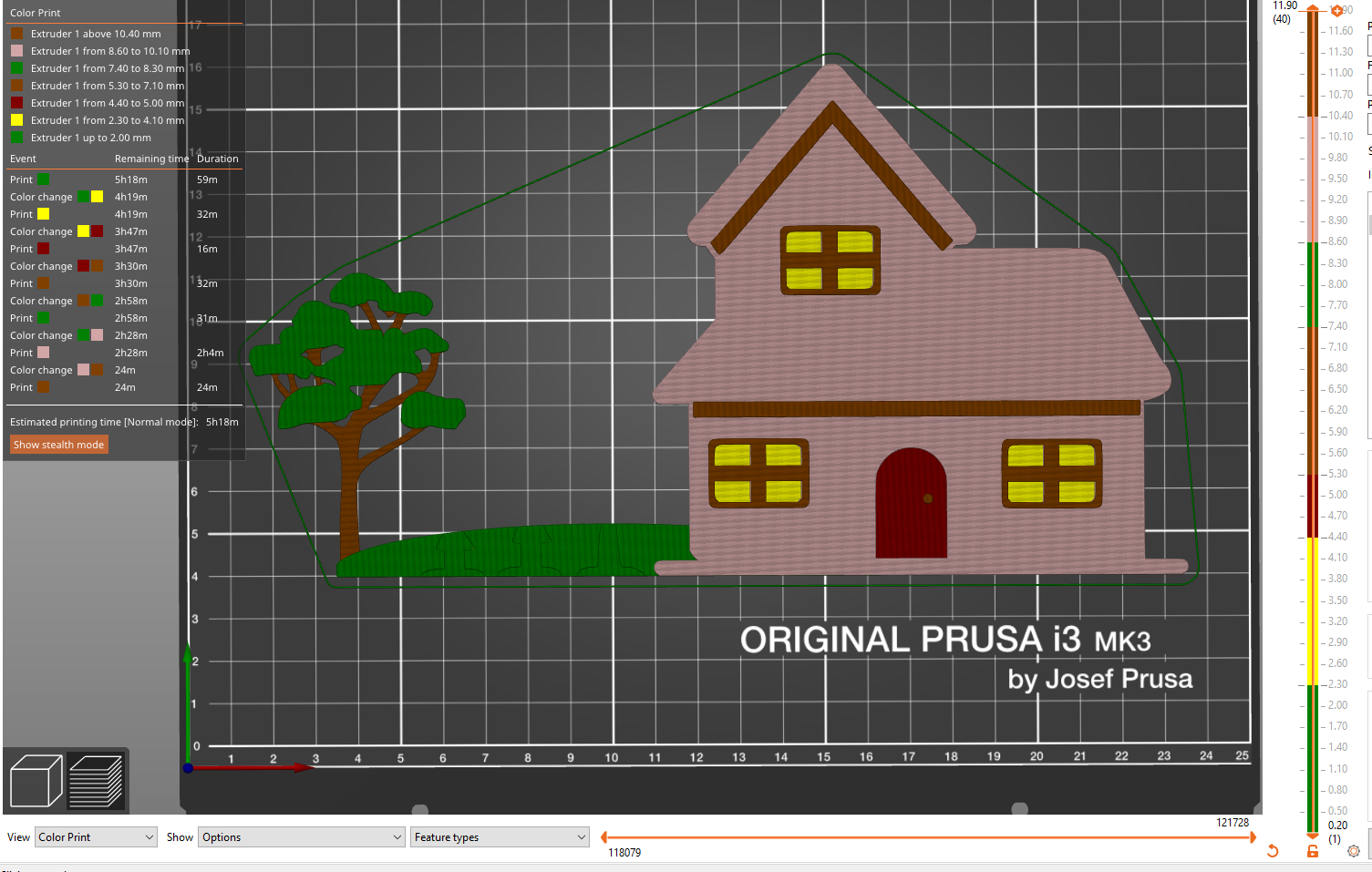Click dark red swatch for 4.40 to 5.00 mm
Viewport: 1372px width, 872px height.
coord(16,103)
